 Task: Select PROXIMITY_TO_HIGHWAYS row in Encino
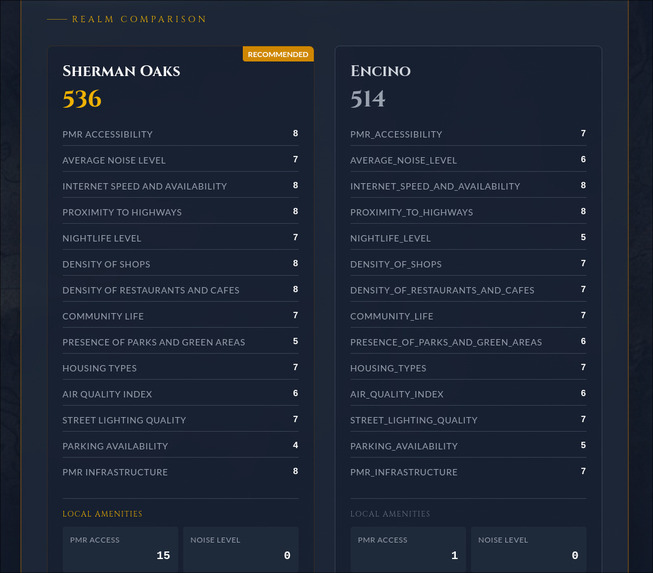pyautogui.click(x=468, y=212)
